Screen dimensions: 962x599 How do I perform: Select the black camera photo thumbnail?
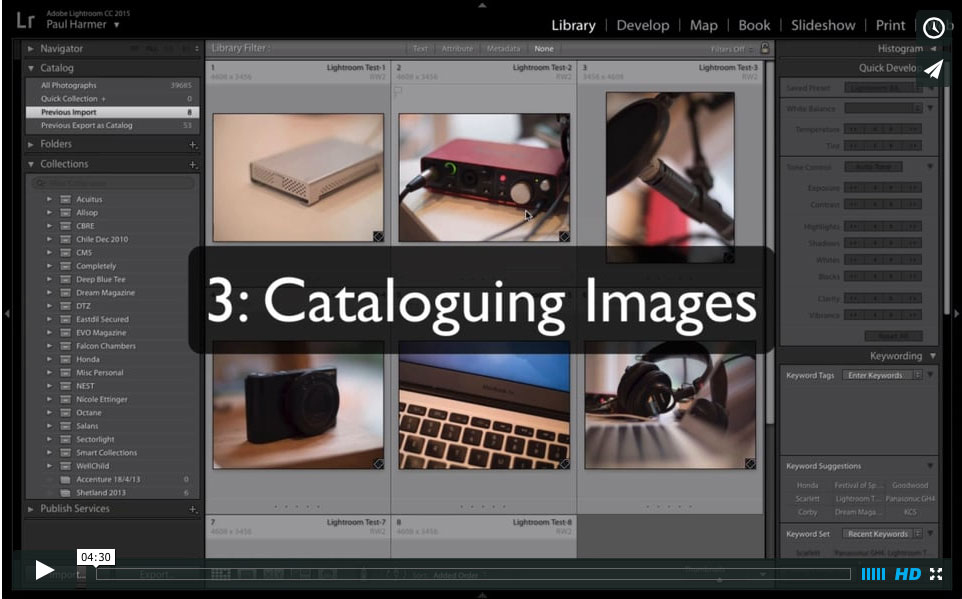click(x=298, y=405)
